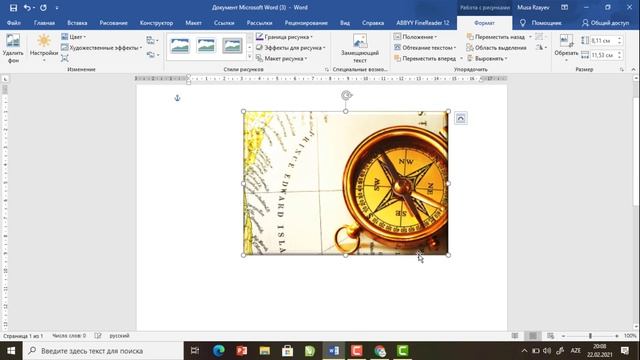Open the Цвет color options
Viewport: 640px width, 360px height.
[73, 37]
